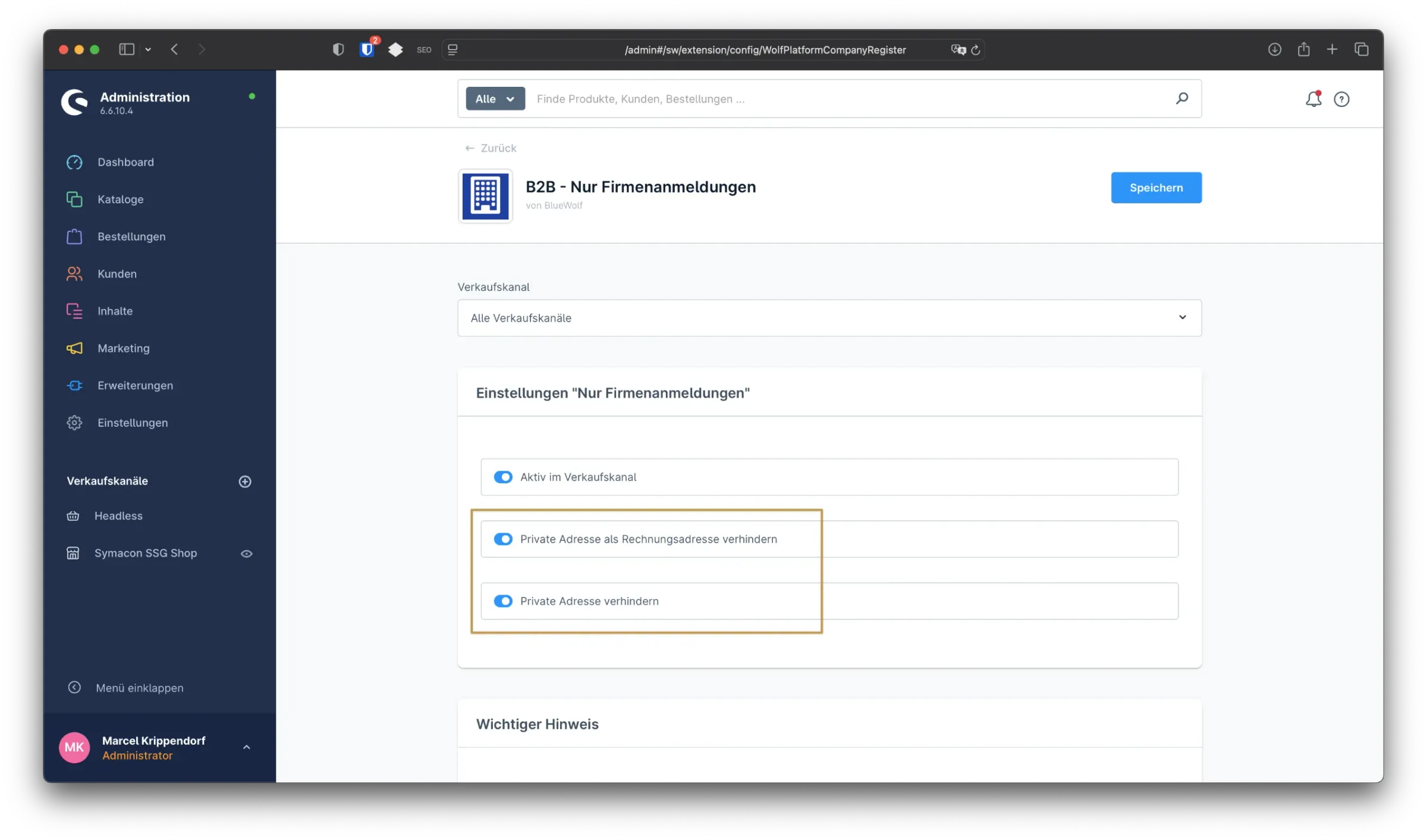Toggle Symacon SSG Shop visibility eye
This screenshot has width=1427, height=840.
247,553
